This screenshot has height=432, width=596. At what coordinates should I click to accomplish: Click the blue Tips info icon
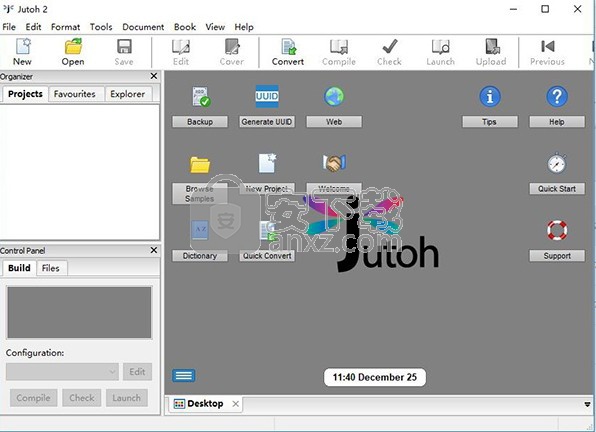pyautogui.click(x=490, y=96)
